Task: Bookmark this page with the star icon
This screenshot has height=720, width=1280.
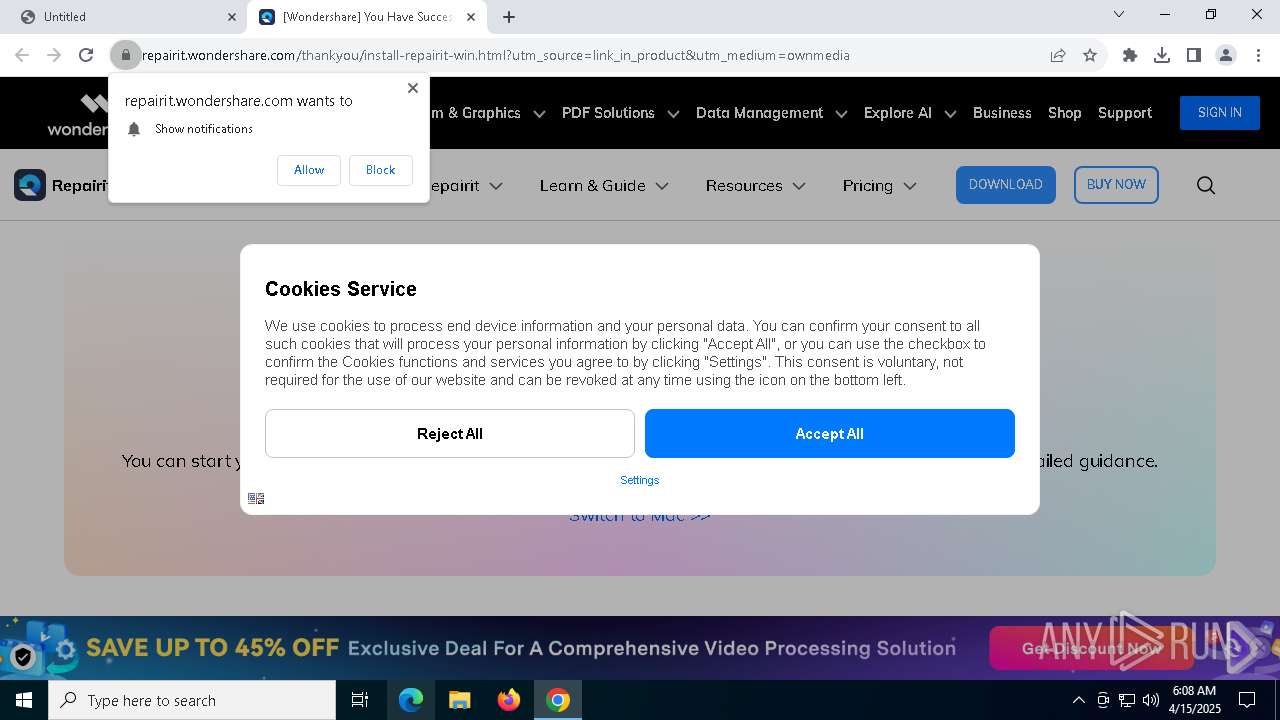Action: [1090, 55]
